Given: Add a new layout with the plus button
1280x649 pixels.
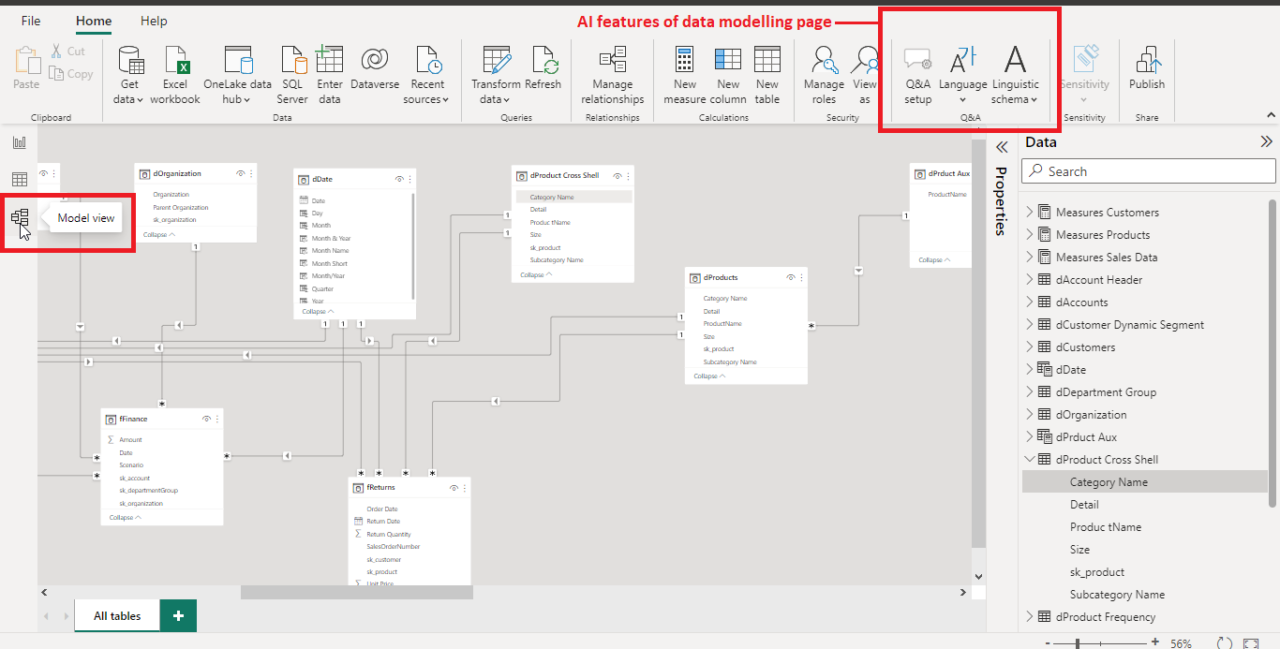Looking at the screenshot, I should (x=178, y=615).
